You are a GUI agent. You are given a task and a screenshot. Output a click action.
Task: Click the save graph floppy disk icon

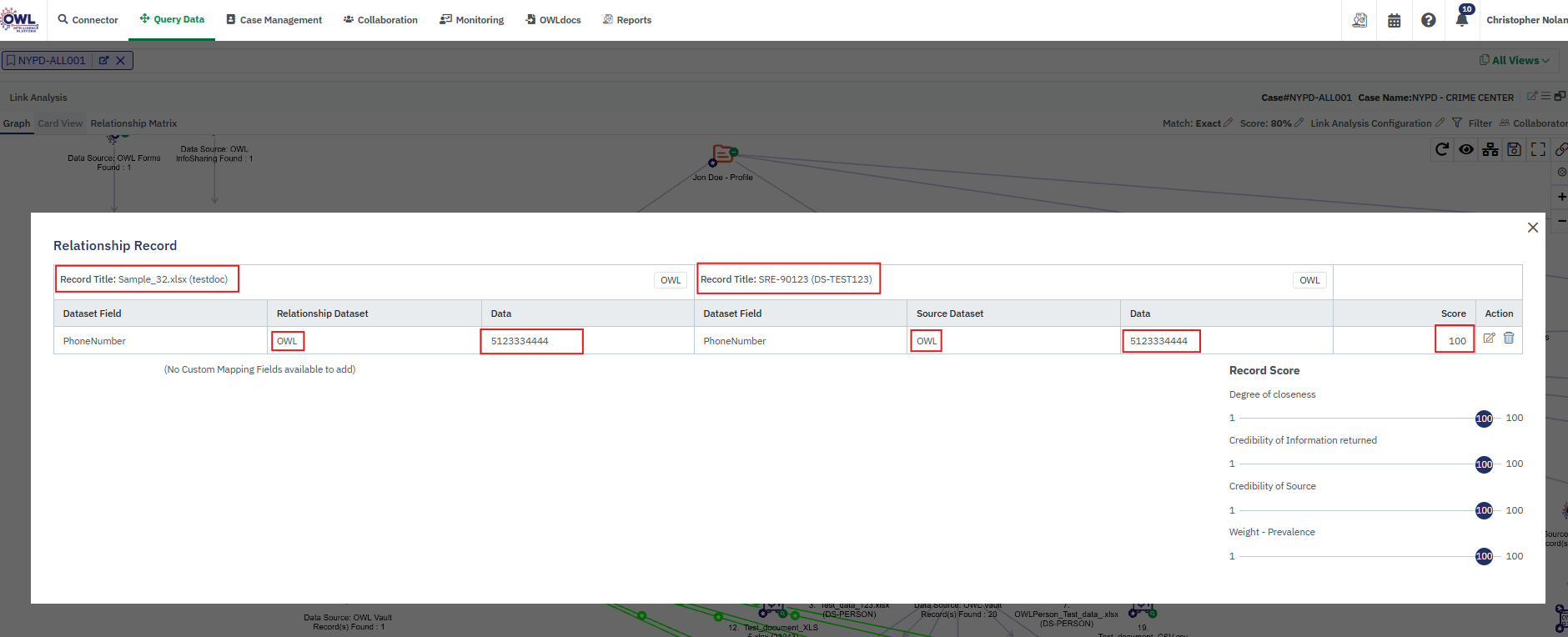(x=1514, y=149)
